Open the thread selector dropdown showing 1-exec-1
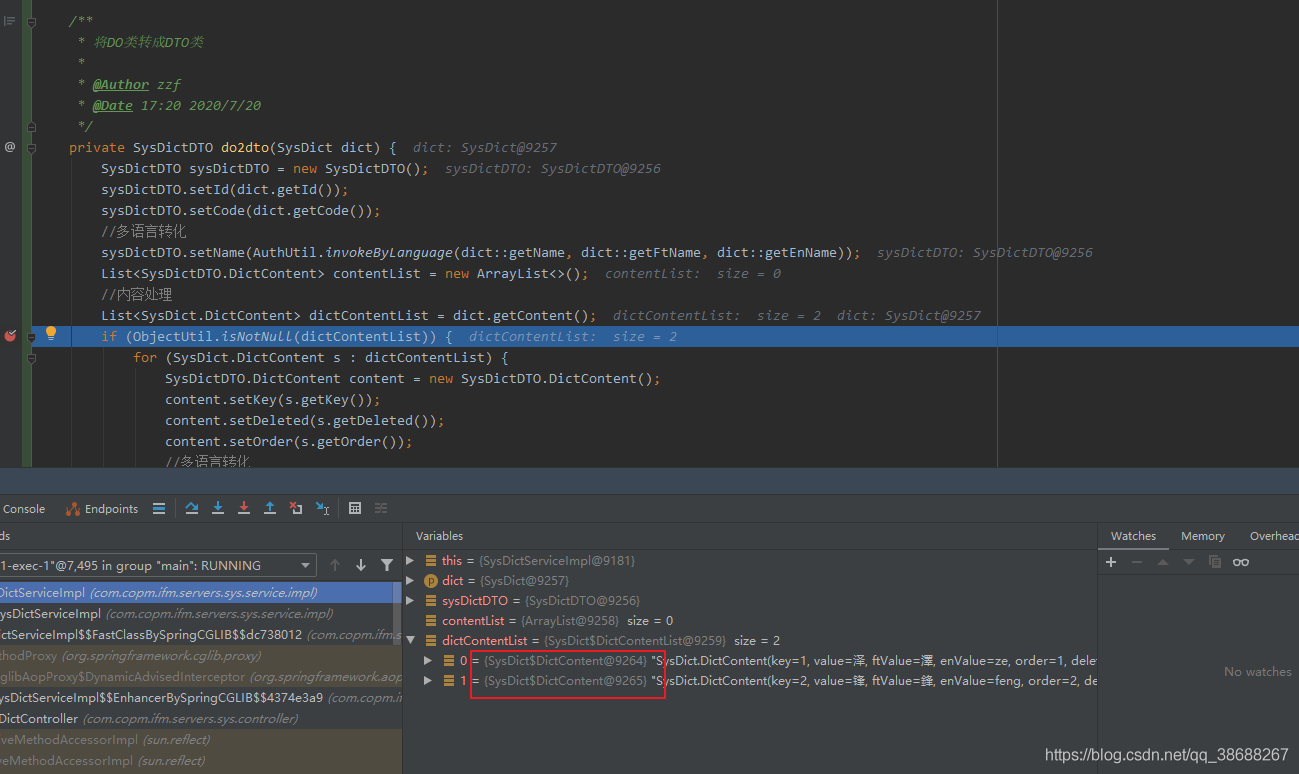This screenshot has height=774, width=1299. pos(305,564)
